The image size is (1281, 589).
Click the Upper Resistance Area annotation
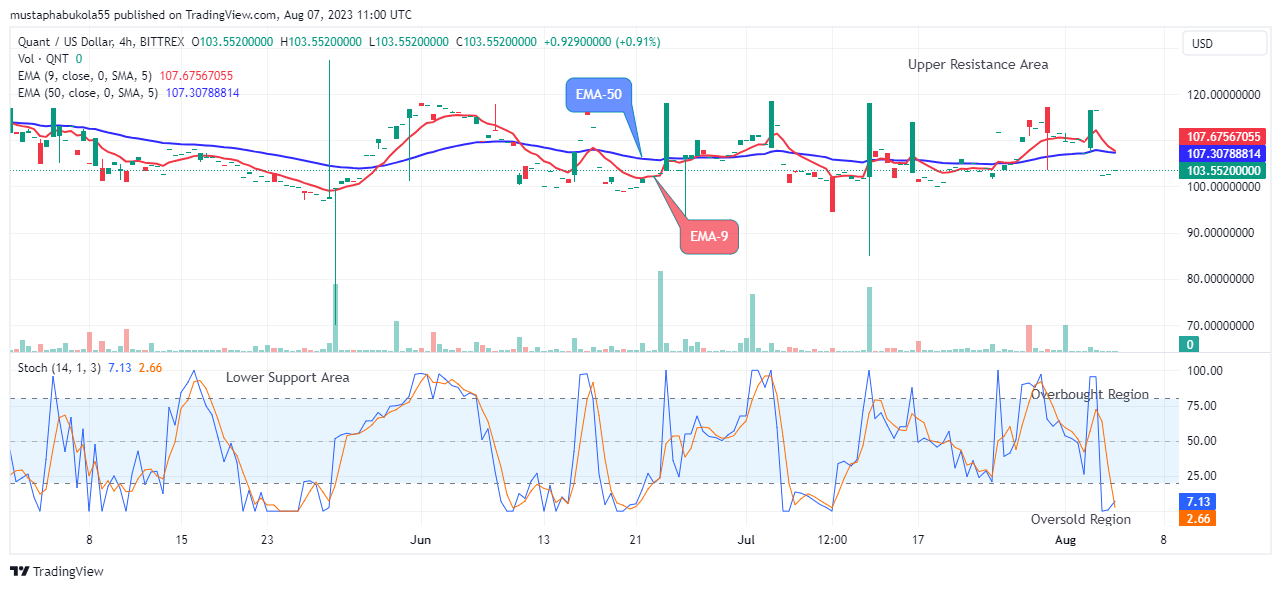tap(978, 64)
